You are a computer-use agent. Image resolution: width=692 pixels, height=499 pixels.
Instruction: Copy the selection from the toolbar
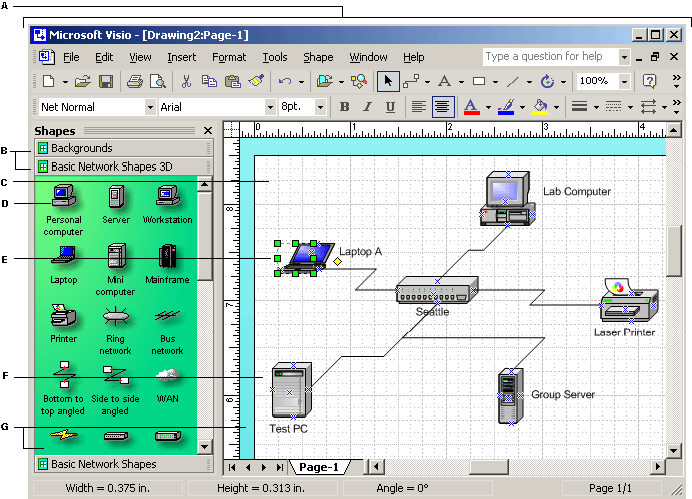(209, 81)
